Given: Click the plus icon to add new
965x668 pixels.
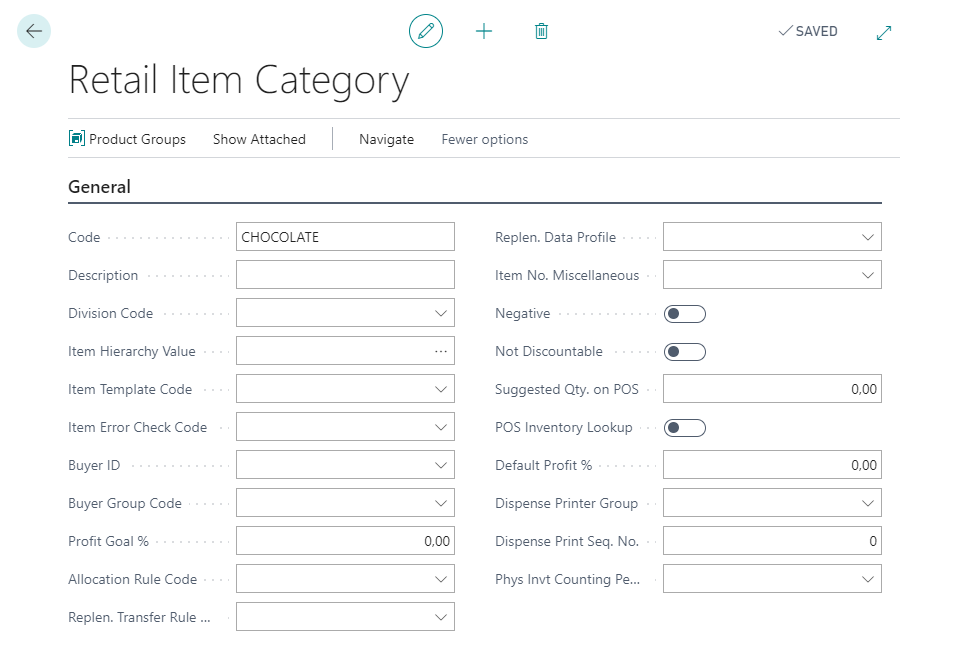Looking at the screenshot, I should pos(484,31).
